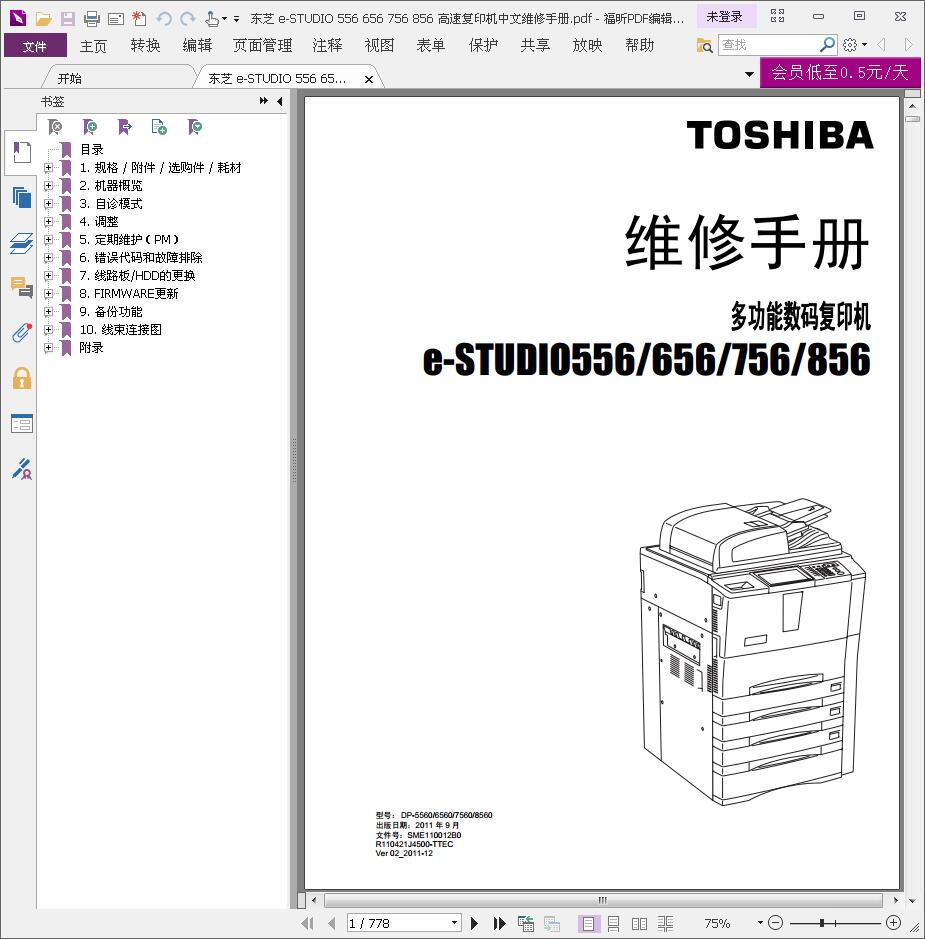The height and width of the screenshot is (939, 925).
Task: Undo the last action
Action: click(163, 19)
